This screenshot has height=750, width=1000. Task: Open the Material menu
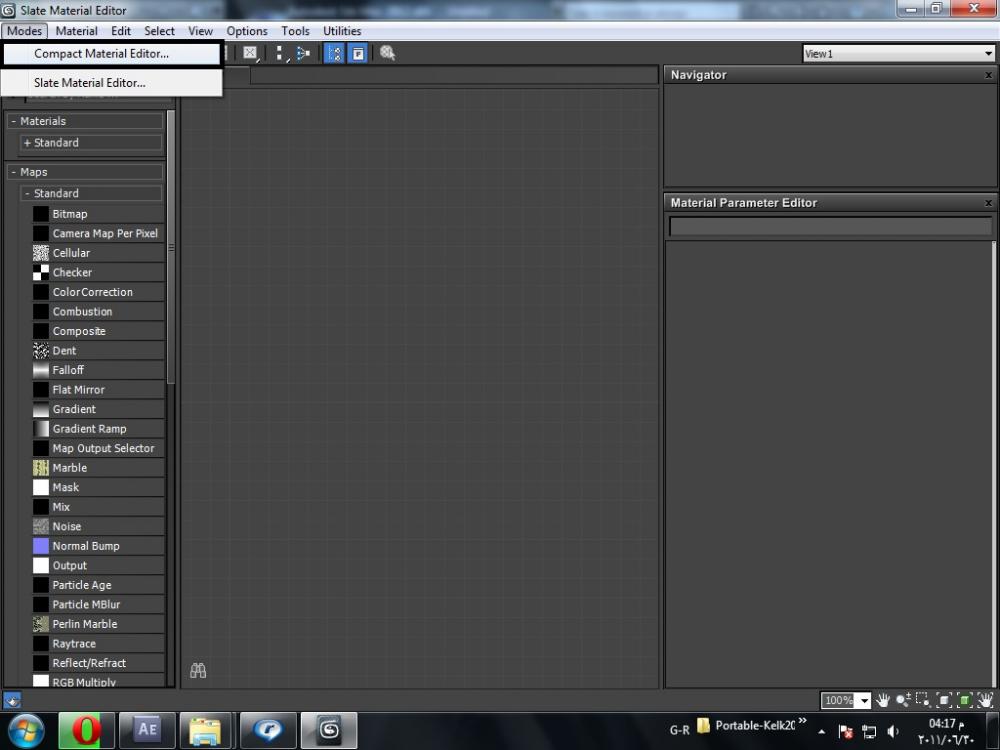76,31
